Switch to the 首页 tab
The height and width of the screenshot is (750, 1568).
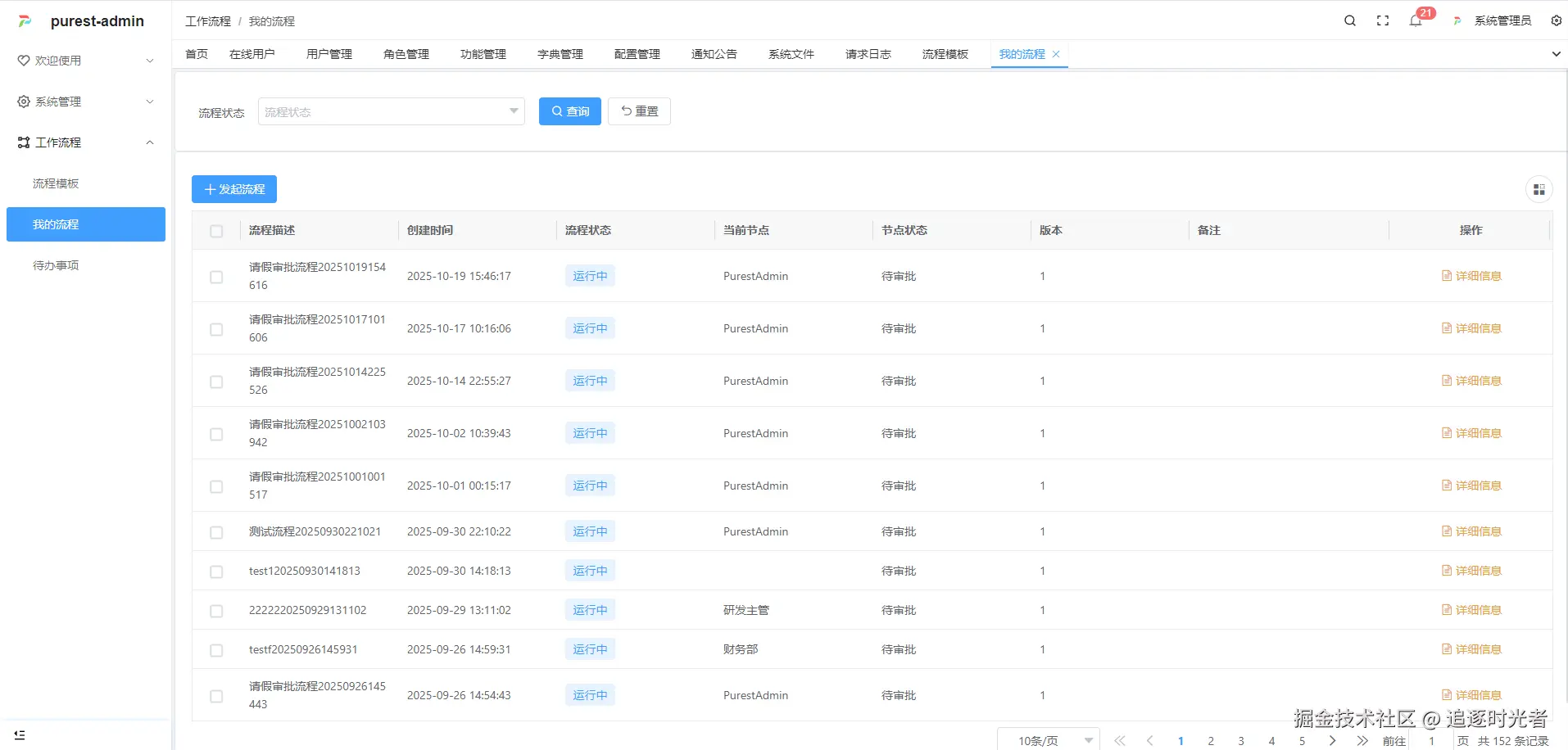tap(197, 54)
